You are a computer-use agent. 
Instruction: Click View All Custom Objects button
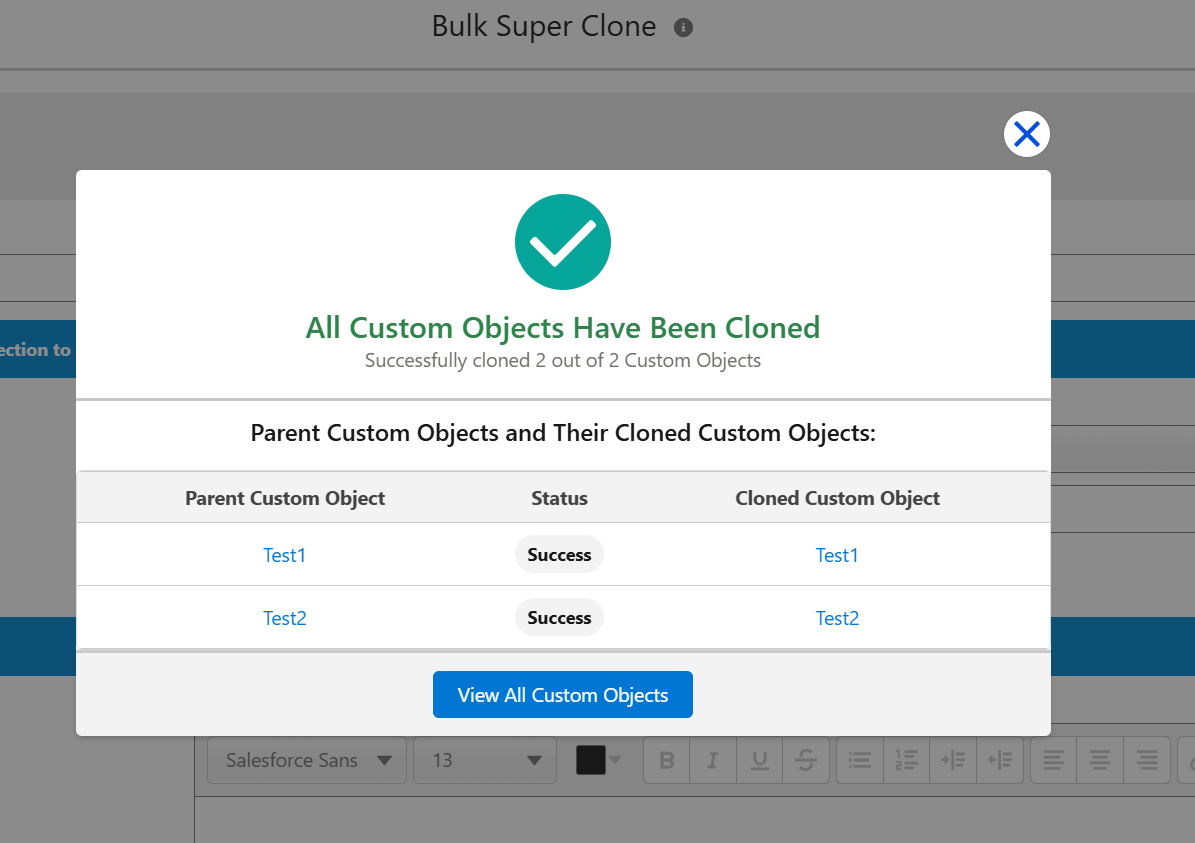coord(562,694)
